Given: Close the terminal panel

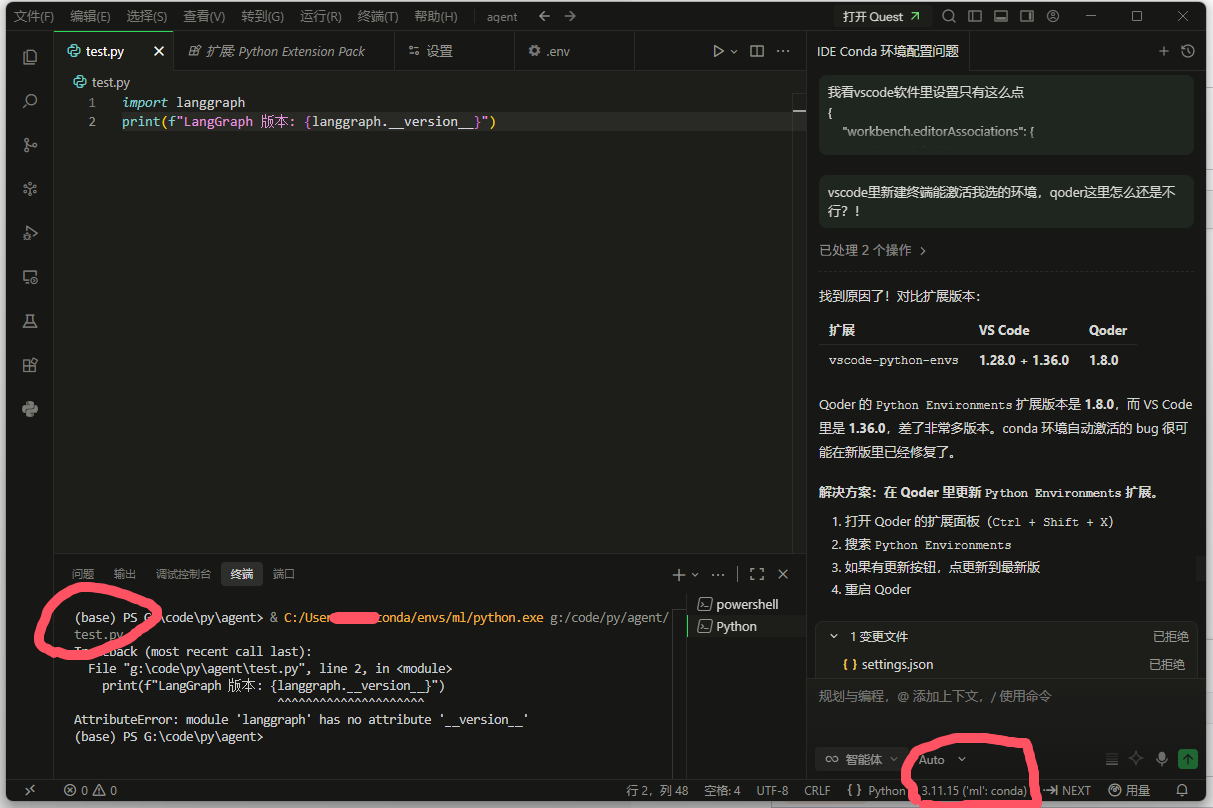Looking at the screenshot, I should click(783, 574).
